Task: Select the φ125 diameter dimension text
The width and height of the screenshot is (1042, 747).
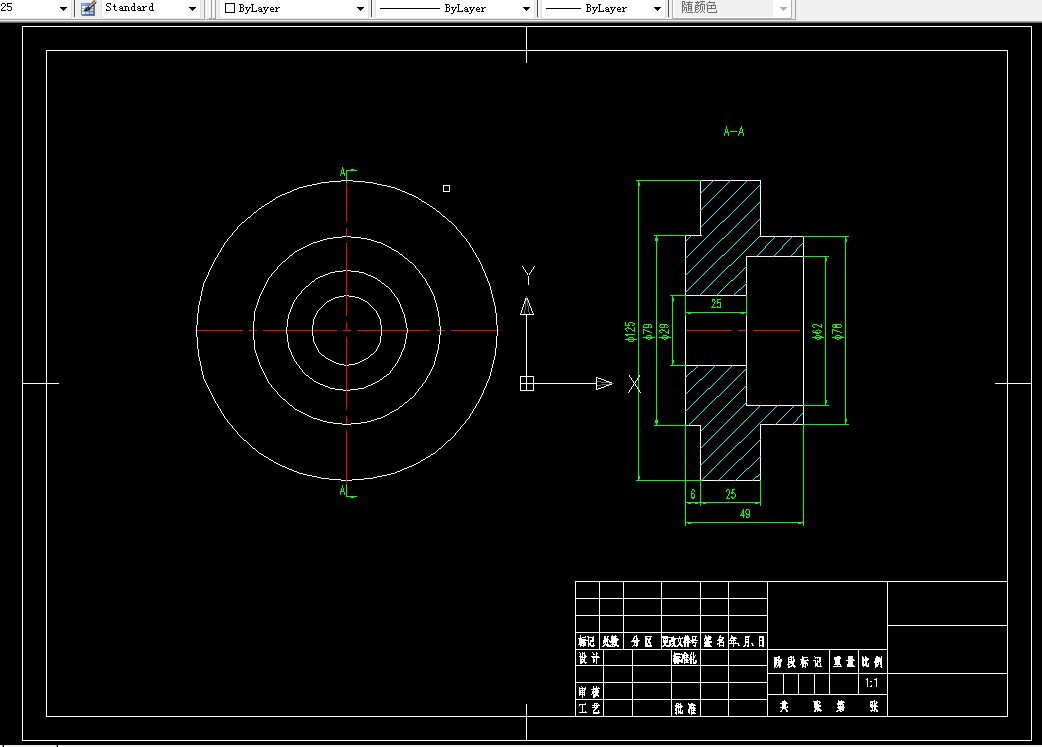Action: (x=630, y=331)
